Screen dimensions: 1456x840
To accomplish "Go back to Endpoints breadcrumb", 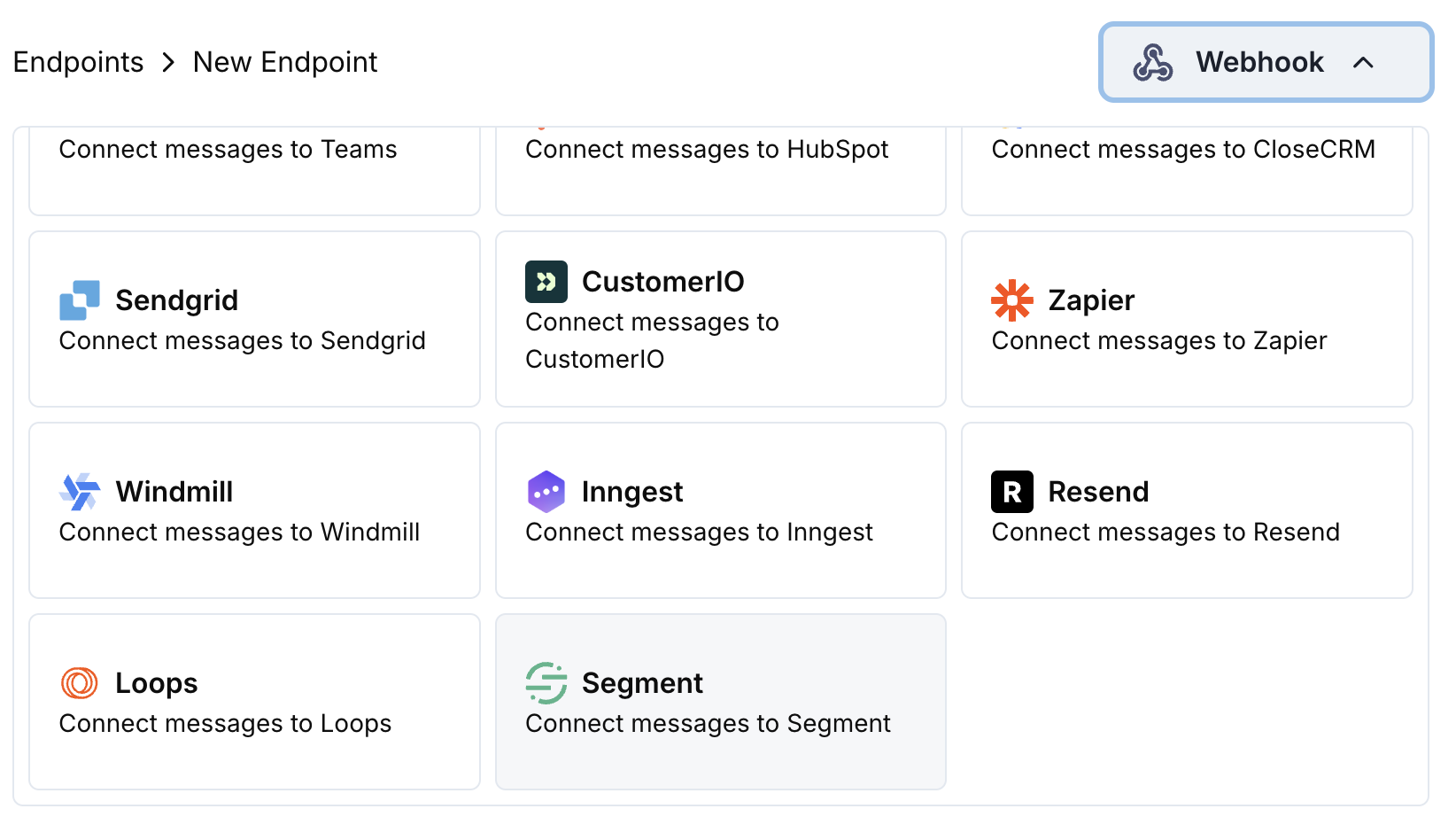I will pyautogui.click(x=78, y=62).
